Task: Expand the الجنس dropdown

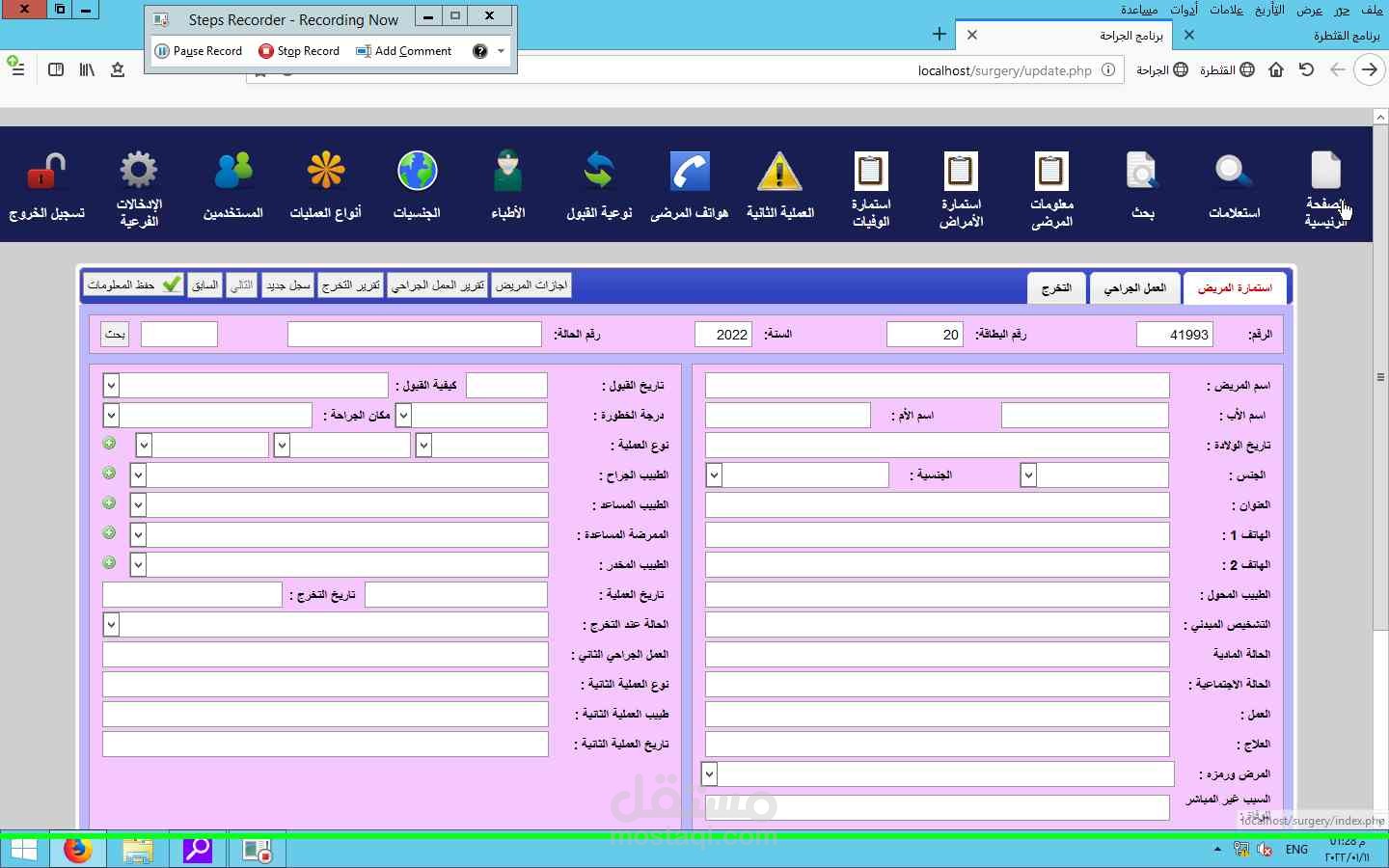Action: click(1028, 475)
